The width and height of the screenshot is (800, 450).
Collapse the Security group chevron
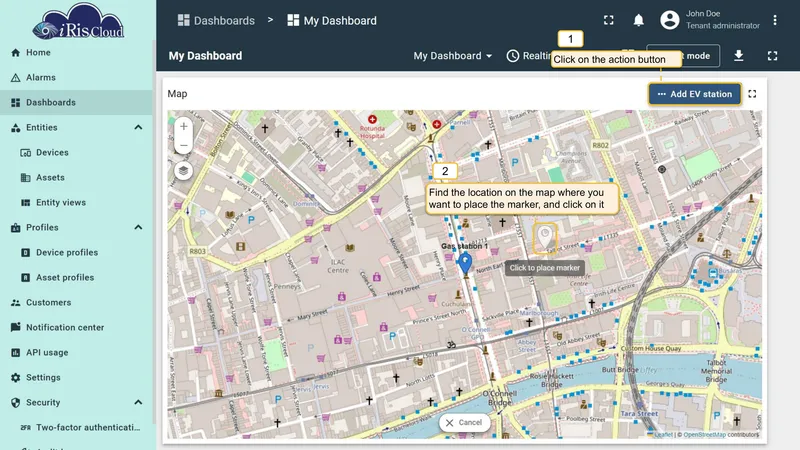pos(138,403)
